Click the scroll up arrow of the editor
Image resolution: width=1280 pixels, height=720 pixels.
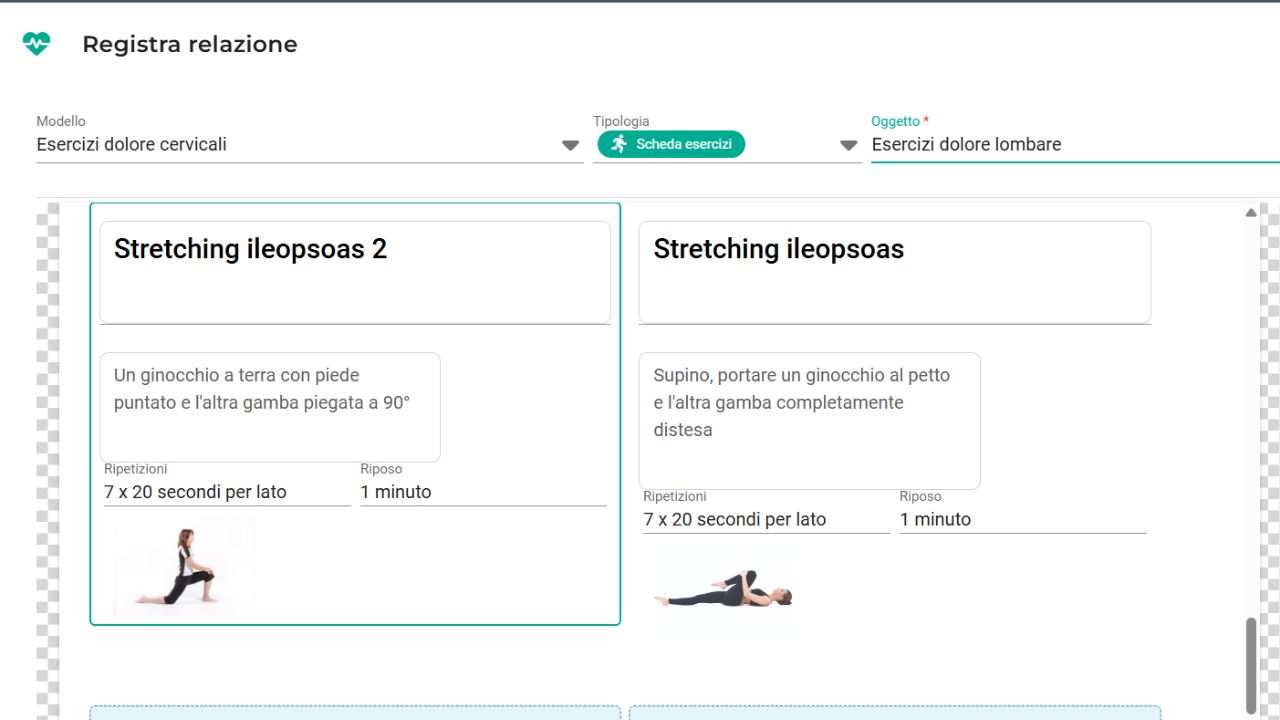[x=1251, y=212]
